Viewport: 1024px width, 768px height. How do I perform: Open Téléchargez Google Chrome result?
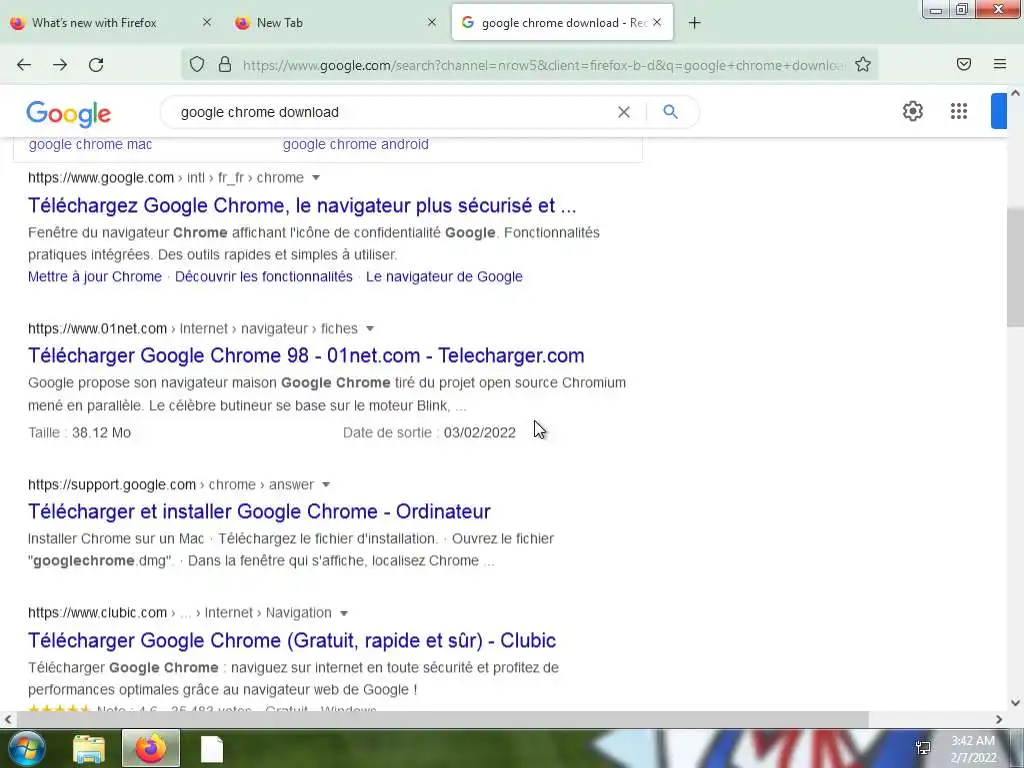point(302,206)
